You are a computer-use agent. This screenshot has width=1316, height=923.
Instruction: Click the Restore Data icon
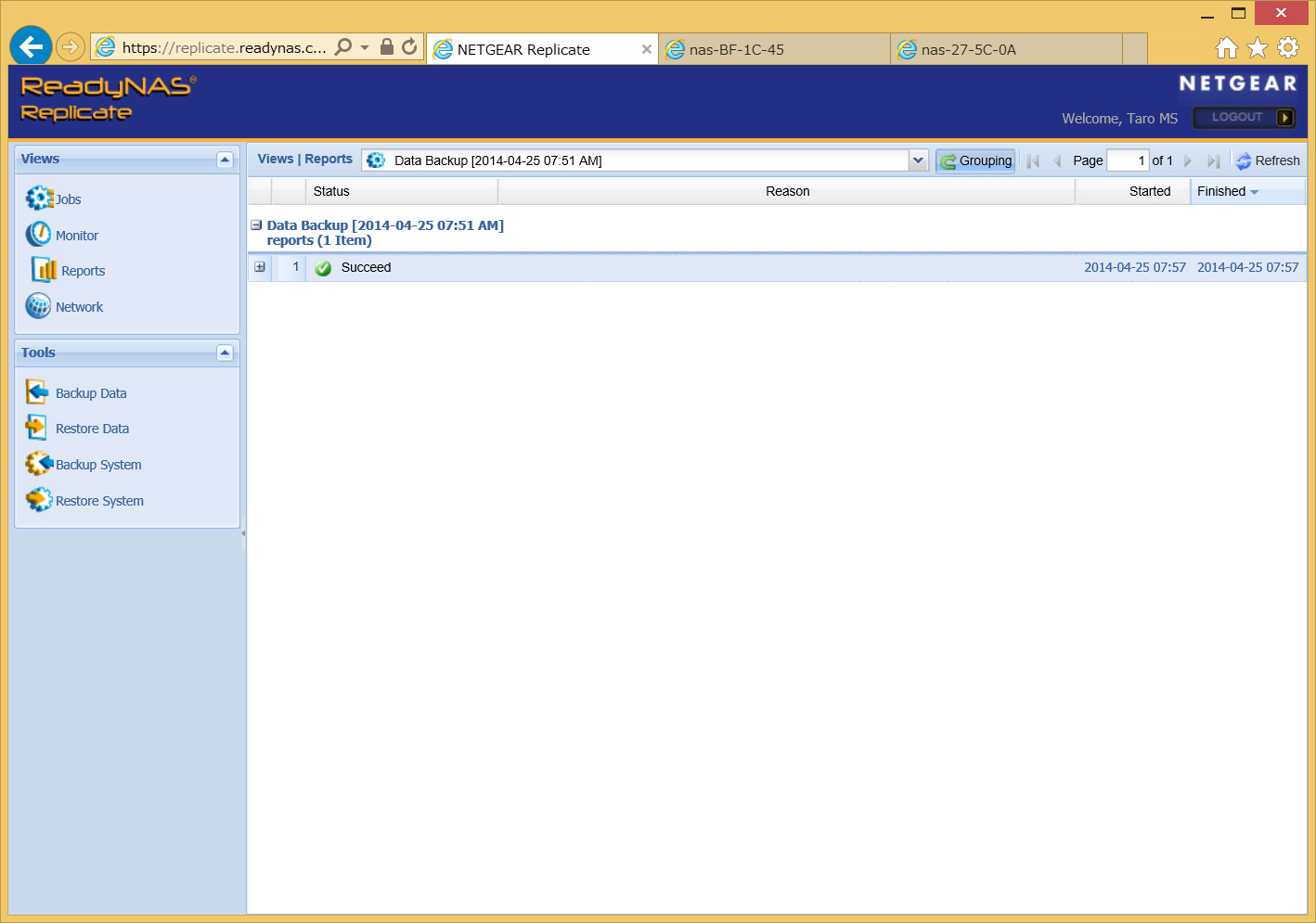(37, 428)
